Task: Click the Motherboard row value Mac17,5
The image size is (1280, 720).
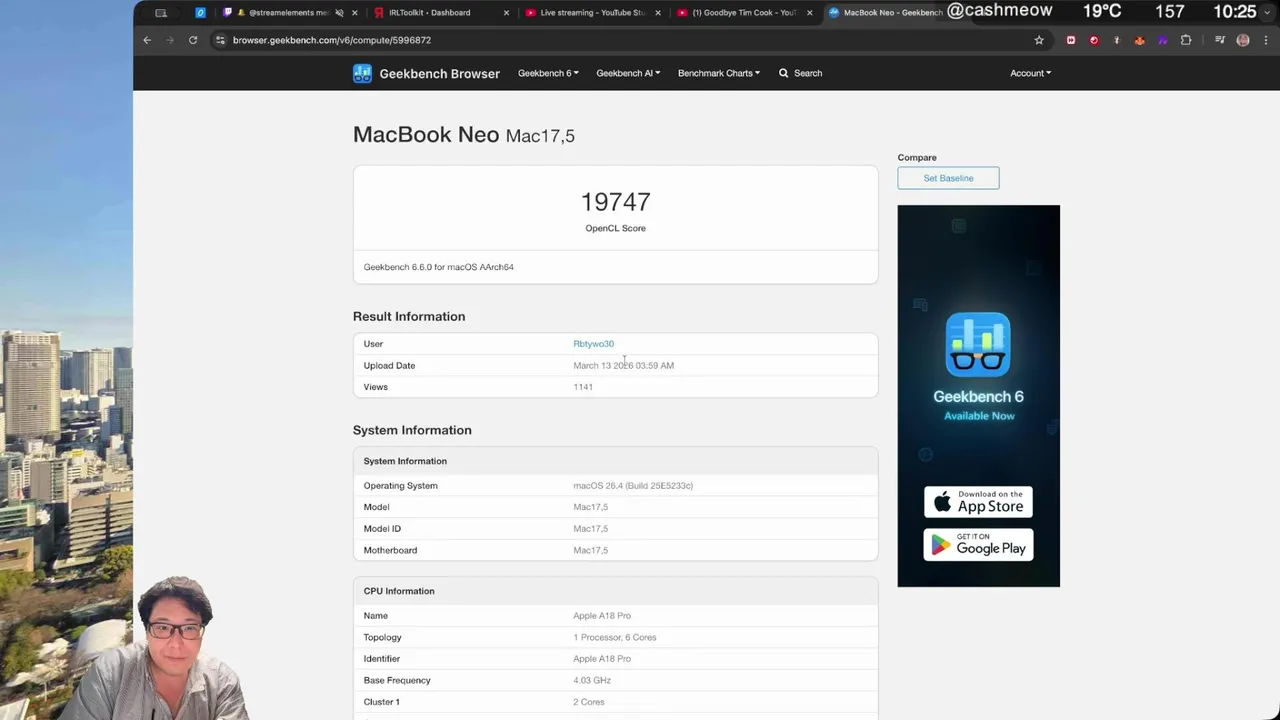Action: tap(590, 550)
